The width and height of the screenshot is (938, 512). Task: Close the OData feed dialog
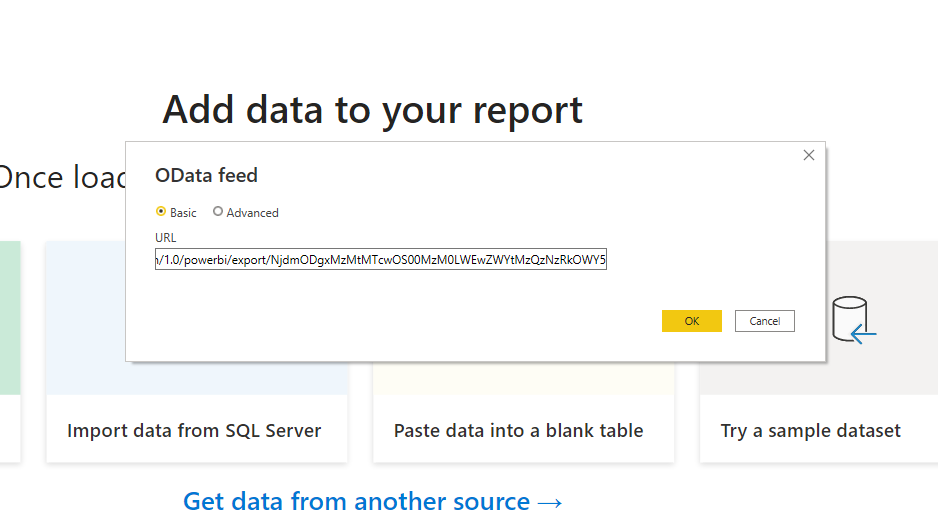tap(809, 155)
